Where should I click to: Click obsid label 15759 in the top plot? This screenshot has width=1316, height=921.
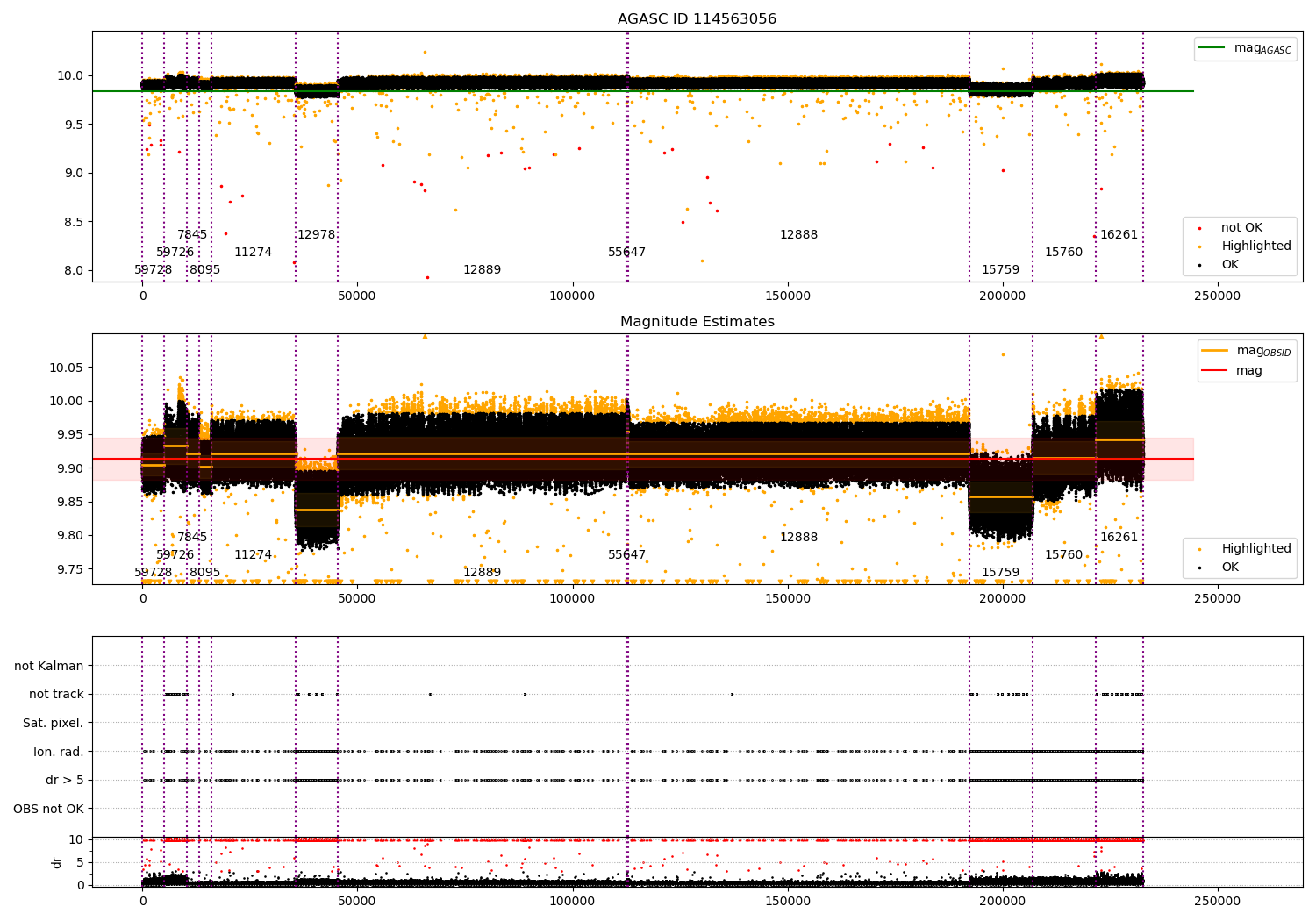pos(1001,270)
